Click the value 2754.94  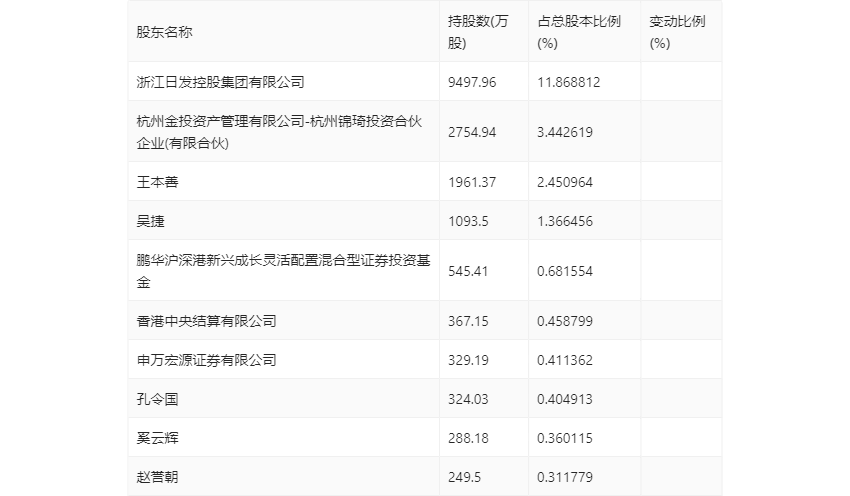pos(472,132)
